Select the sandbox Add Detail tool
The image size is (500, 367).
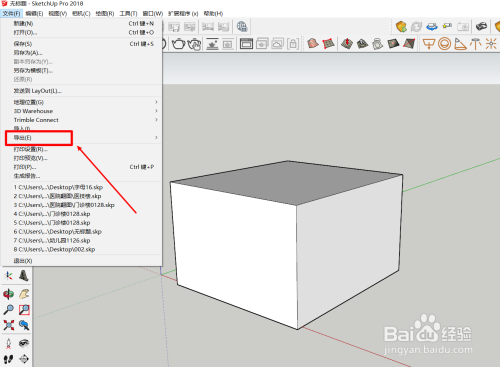393,44
